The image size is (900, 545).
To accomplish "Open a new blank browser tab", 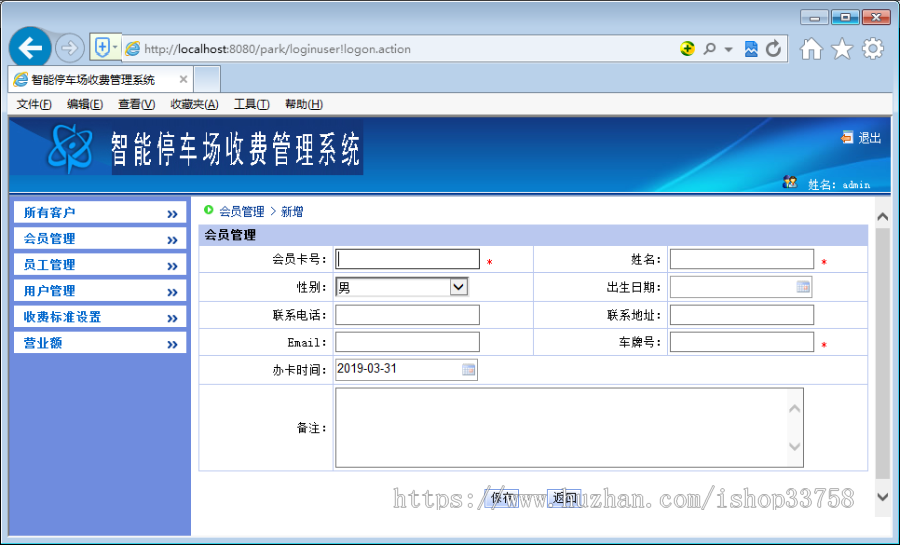I will click(207, 79).
